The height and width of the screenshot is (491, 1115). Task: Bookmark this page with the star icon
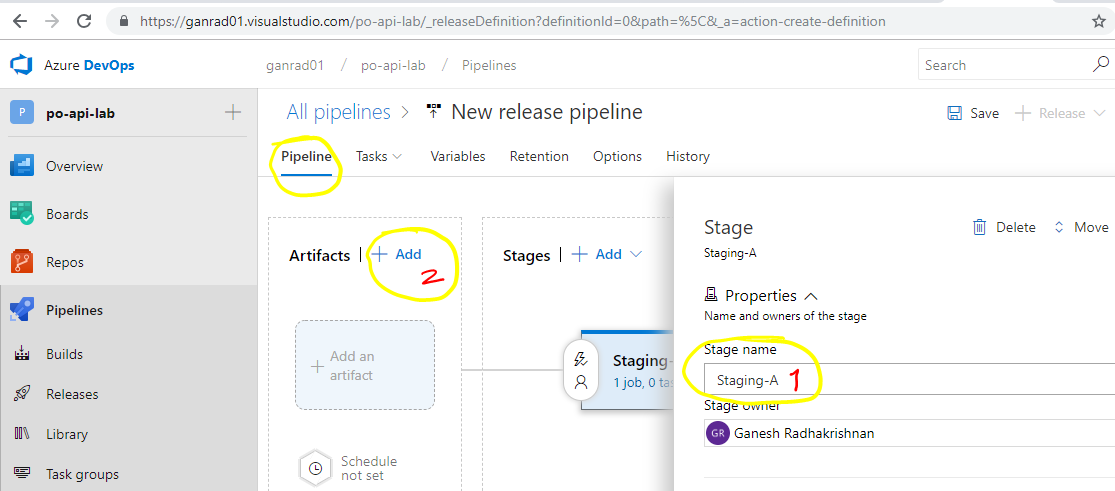coord(1099,21)
